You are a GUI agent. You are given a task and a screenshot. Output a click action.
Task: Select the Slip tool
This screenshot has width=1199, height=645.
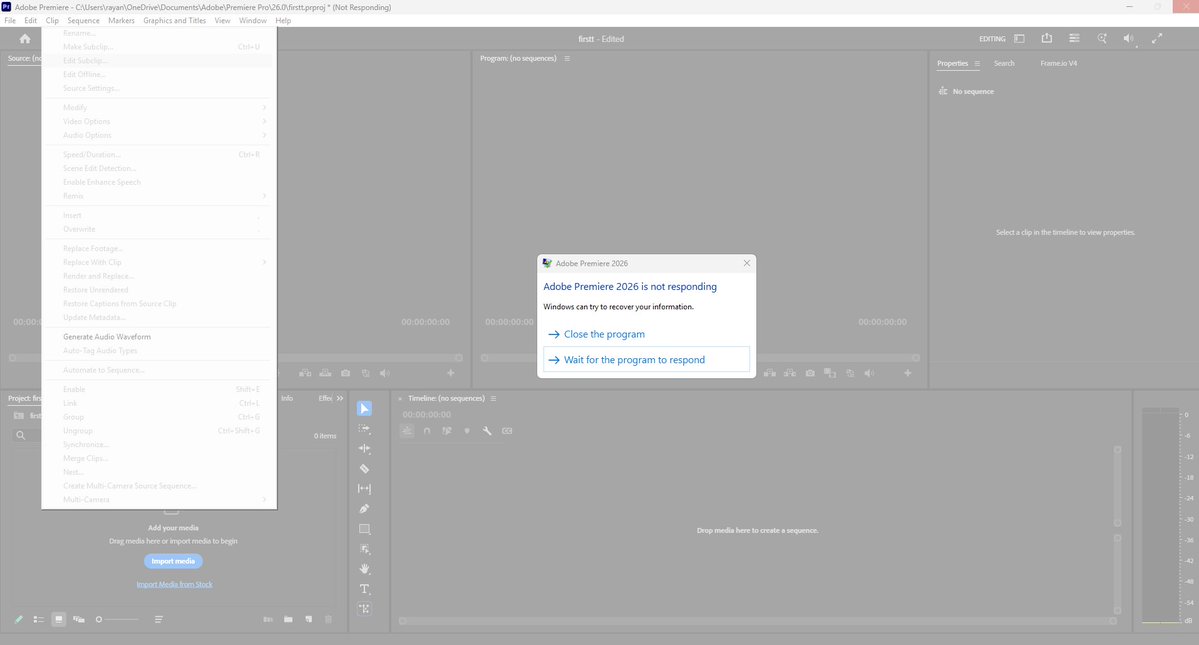click(x=365, y=488)
